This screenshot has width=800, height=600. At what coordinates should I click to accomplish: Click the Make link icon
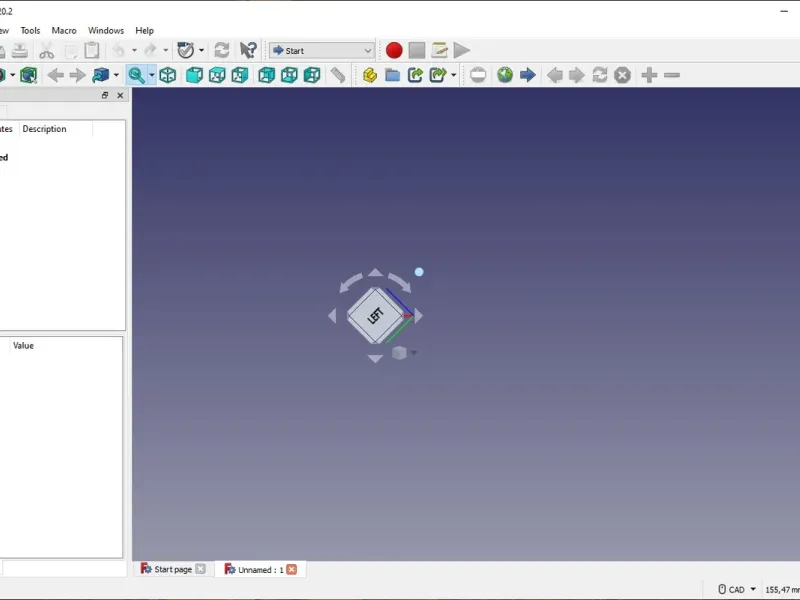pos(415,76)
